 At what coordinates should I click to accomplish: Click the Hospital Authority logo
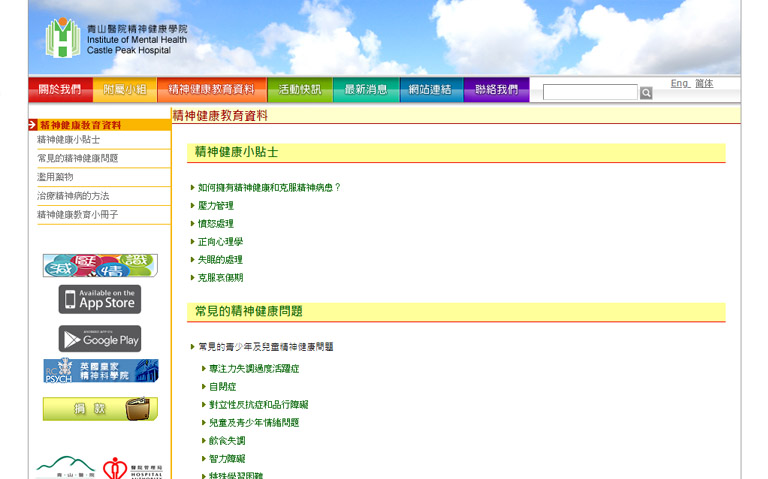click(132, 468)
